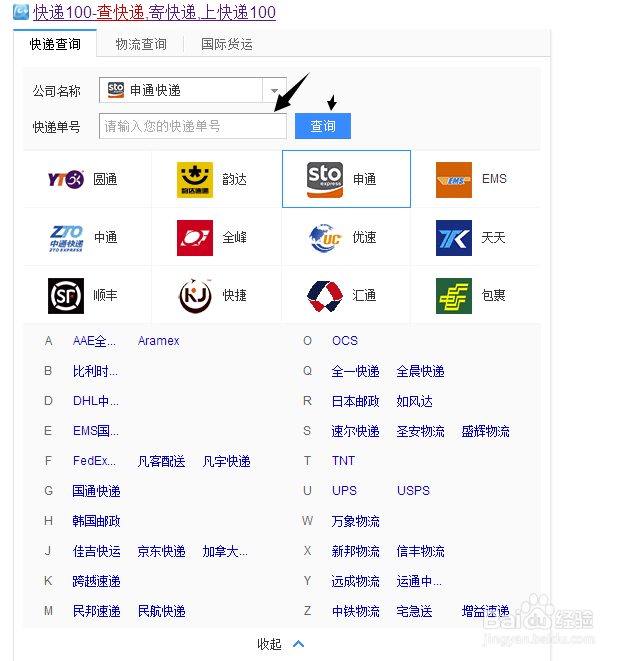The image size is (630, 661).
Task: Open the 加拿大... link
Action: coord(225,551)
